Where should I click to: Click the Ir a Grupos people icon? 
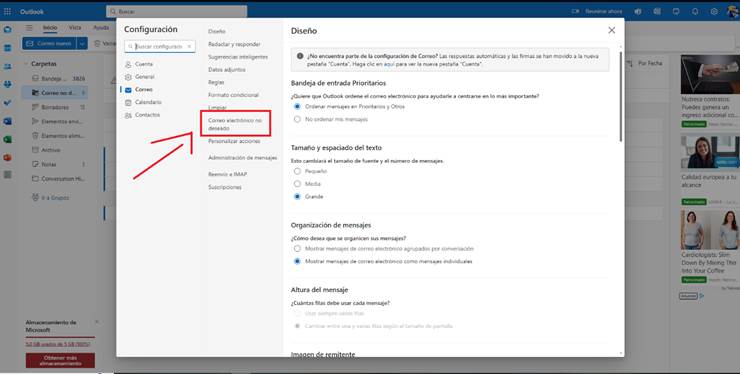coord(35,197)
